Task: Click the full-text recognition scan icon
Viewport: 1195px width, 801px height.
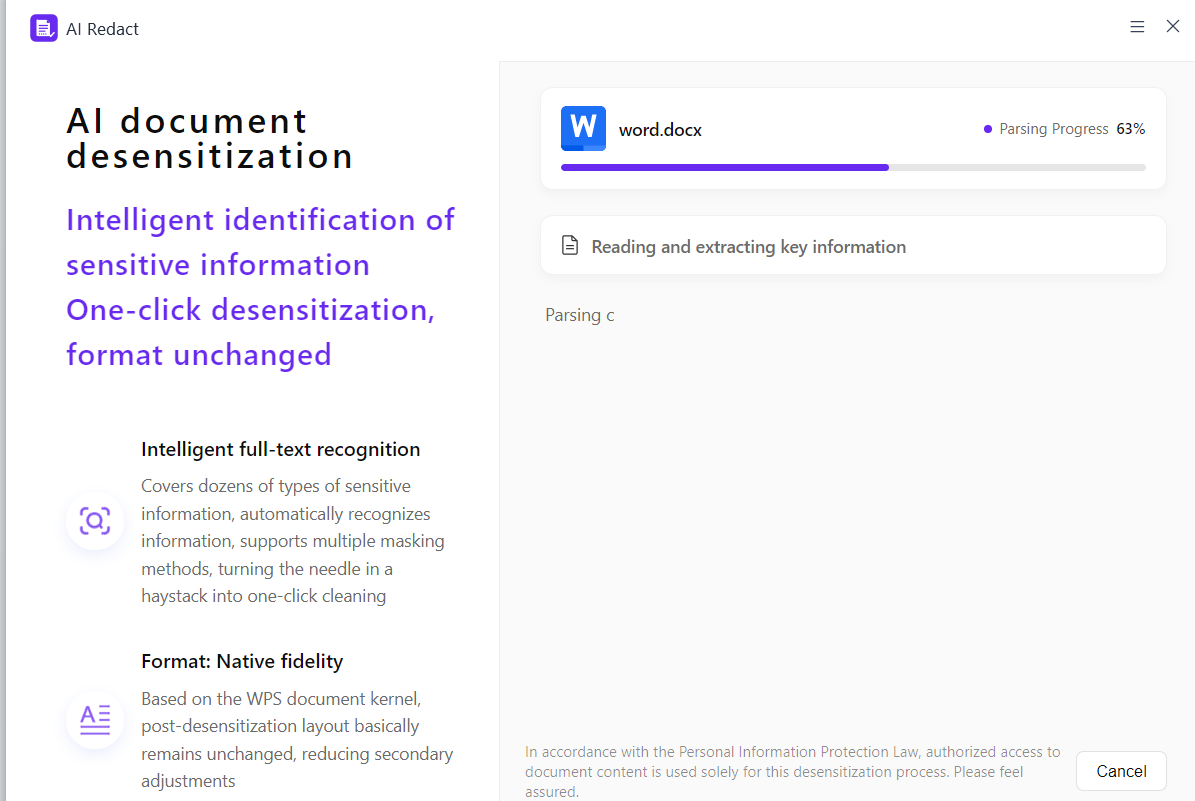Action: point(95,521)
